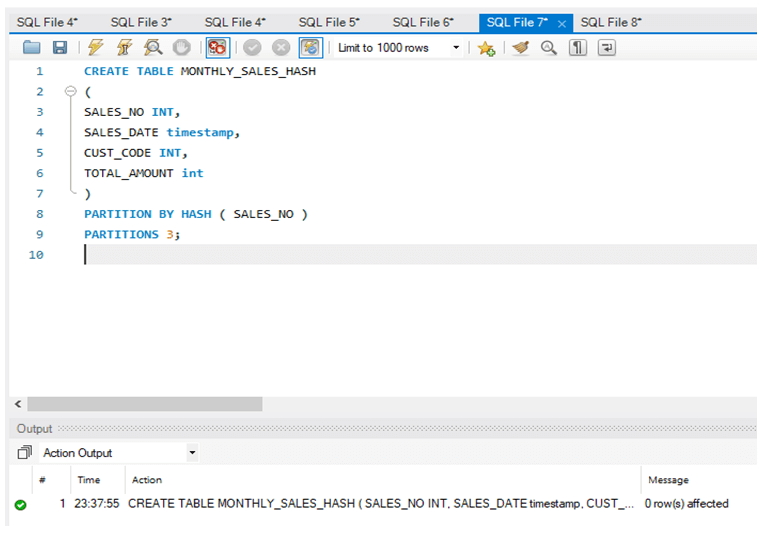
Task: Click the Action column header
Action: coord(147,480)
